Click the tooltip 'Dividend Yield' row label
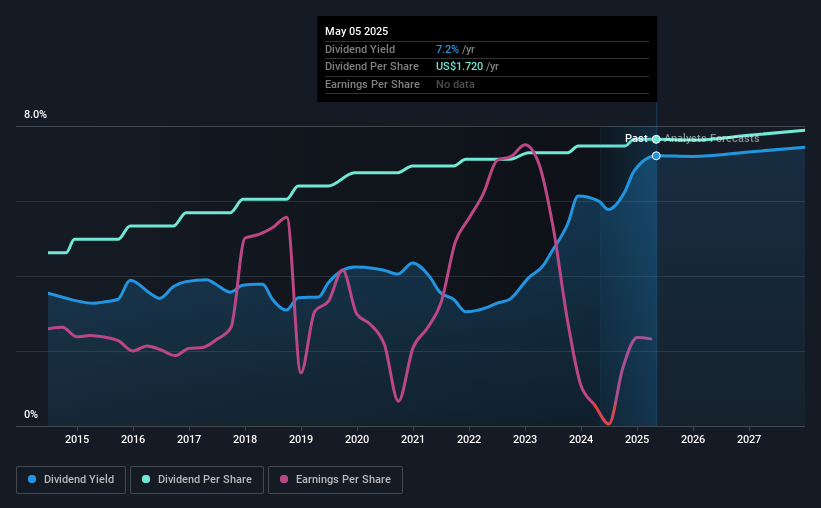The image size is (821, 508). point(360,49)
